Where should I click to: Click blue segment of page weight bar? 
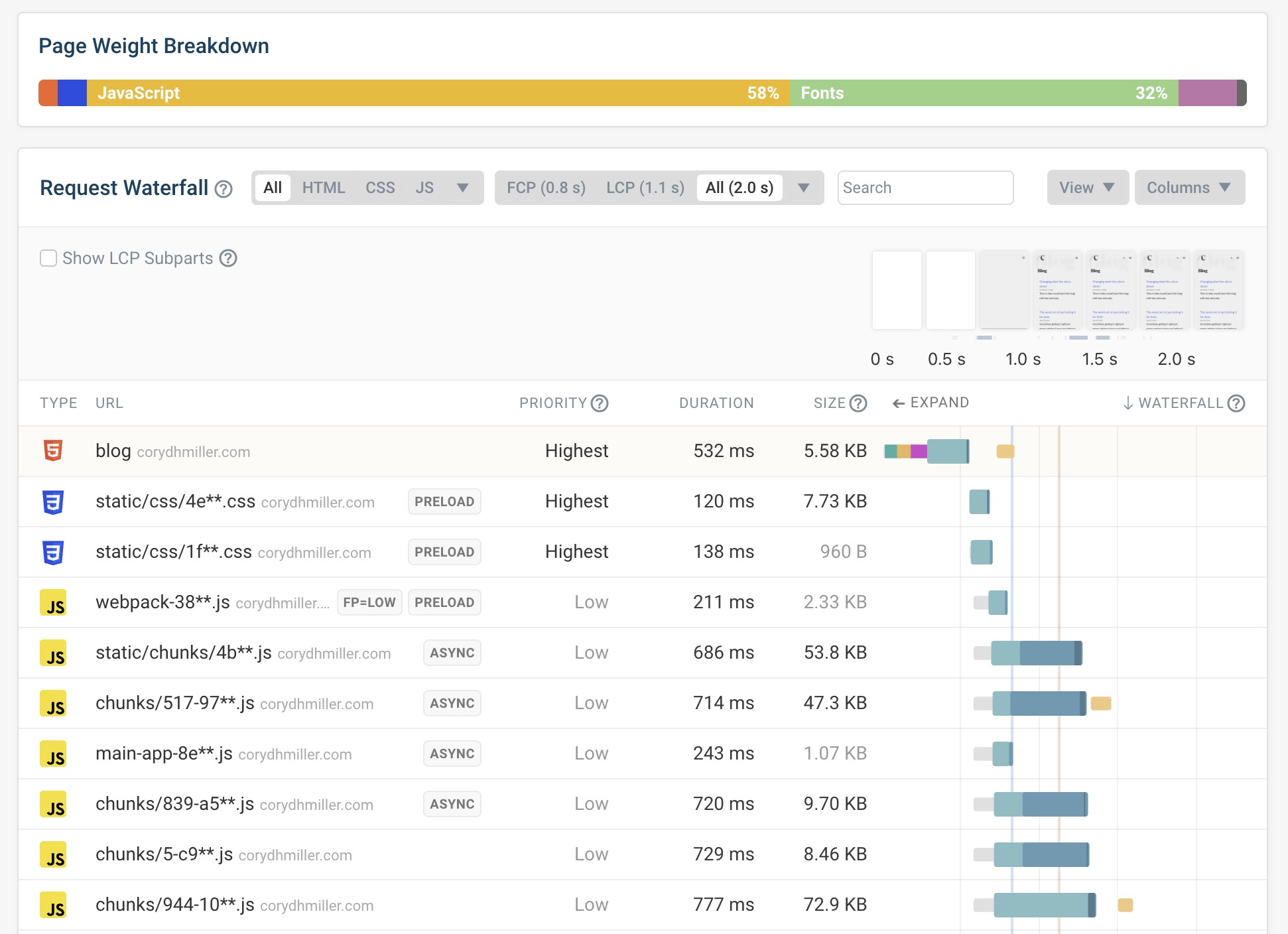[x=72, y=93]
